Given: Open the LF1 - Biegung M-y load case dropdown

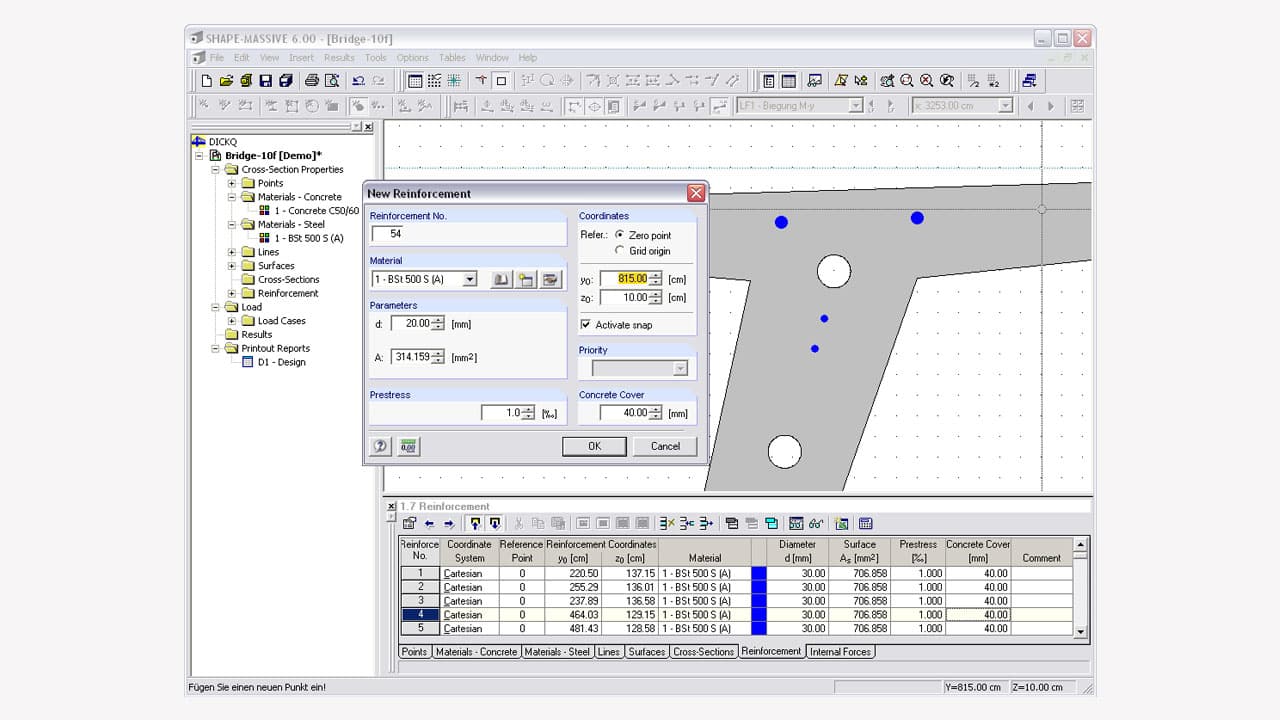Looking at the screenshot, I should (x=855, y=106).
